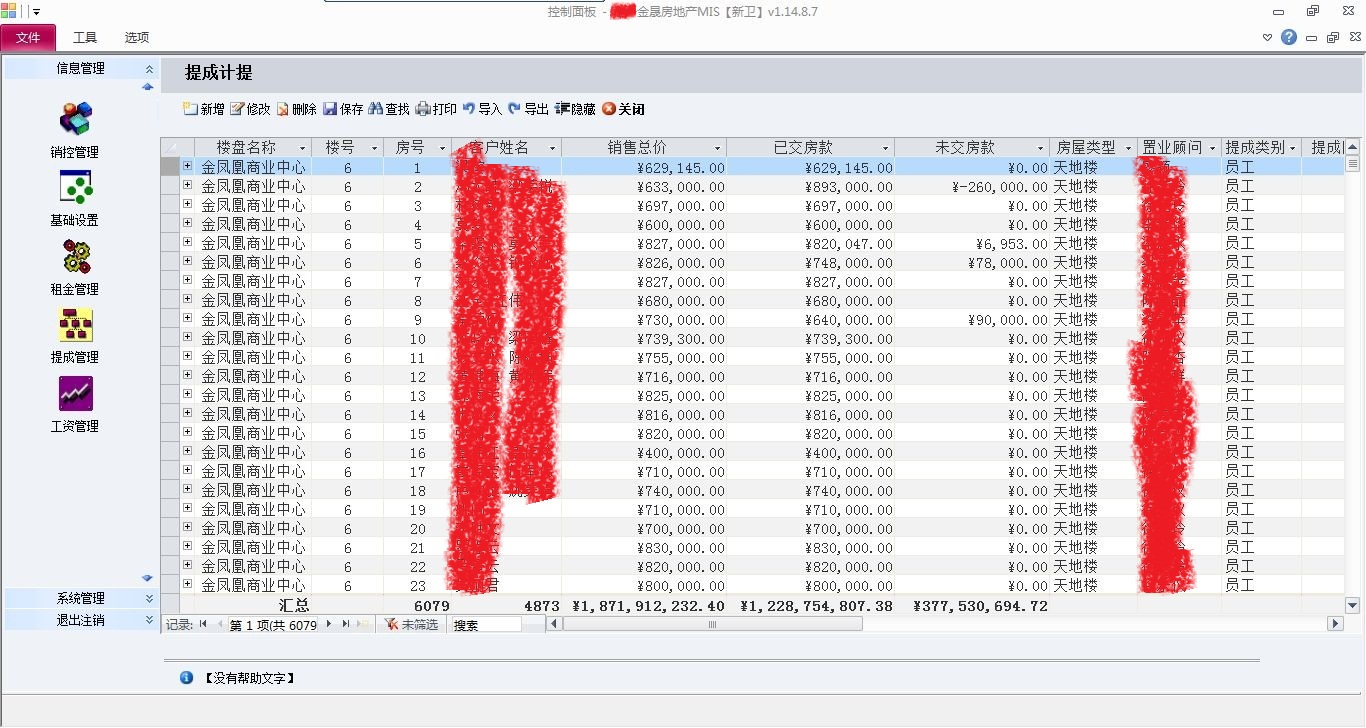This screenshot has height=728, width=1366.
Task: Open 房号 column filter dropdown
Action: tap(442, 148)
